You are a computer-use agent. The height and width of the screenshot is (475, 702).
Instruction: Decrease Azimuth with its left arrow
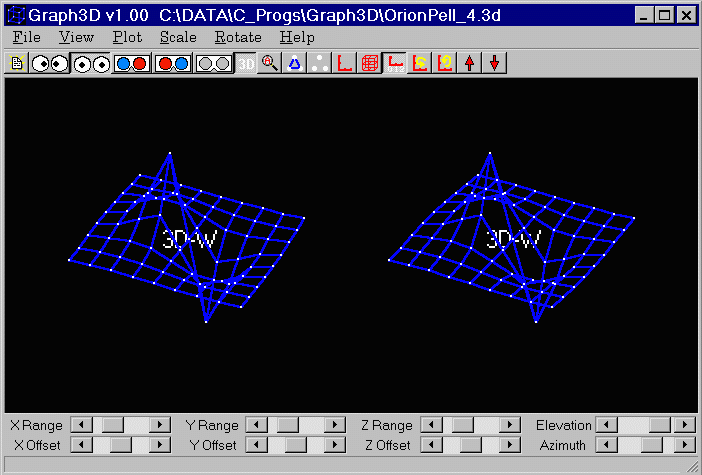tap(607, 445)
